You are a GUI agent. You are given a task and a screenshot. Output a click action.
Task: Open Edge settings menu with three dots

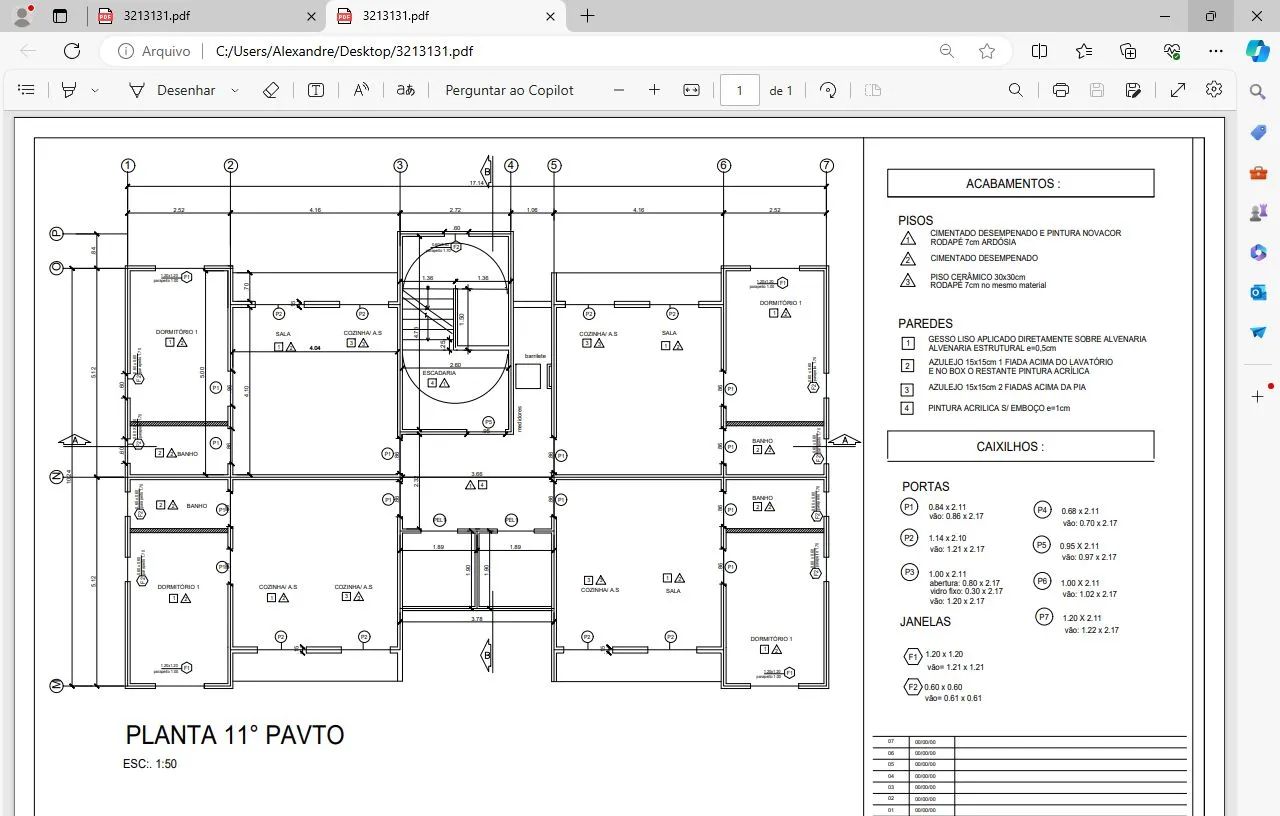[1215, 51]
